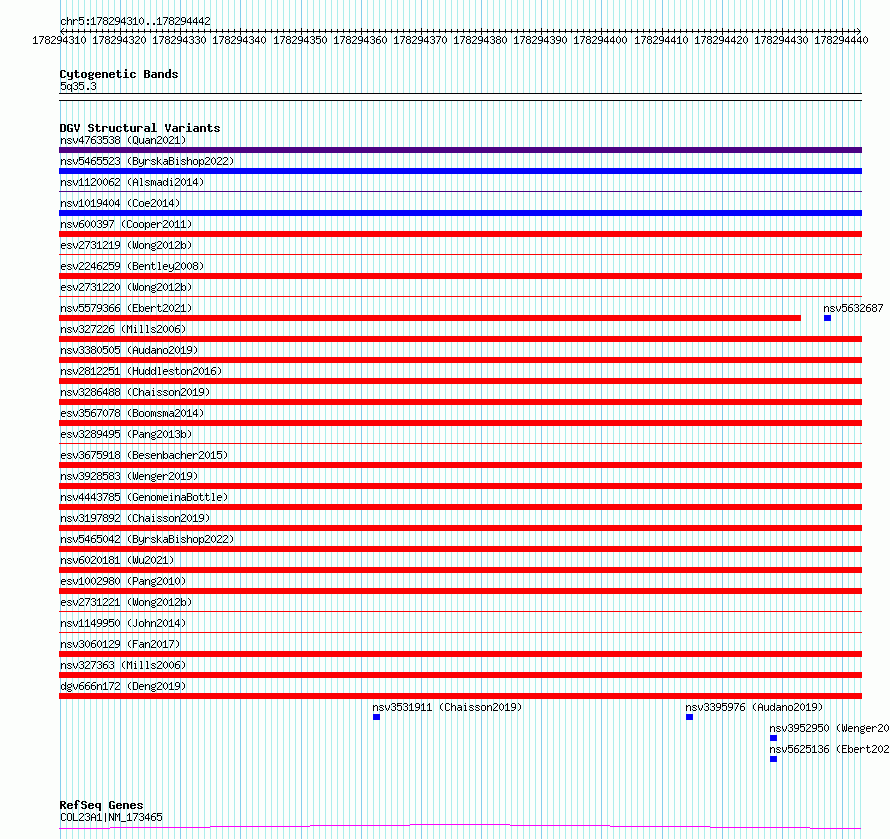Image resolution: width=890 pixels, height=839 pixels.
Task: Open nsv3952950 (Wenger) variant label
Action: pos(829,728)
